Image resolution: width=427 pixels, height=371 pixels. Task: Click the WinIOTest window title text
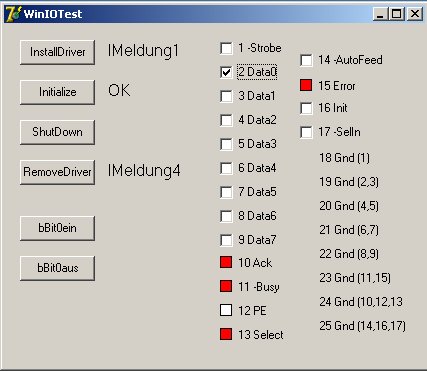click(x=53, y=14)
